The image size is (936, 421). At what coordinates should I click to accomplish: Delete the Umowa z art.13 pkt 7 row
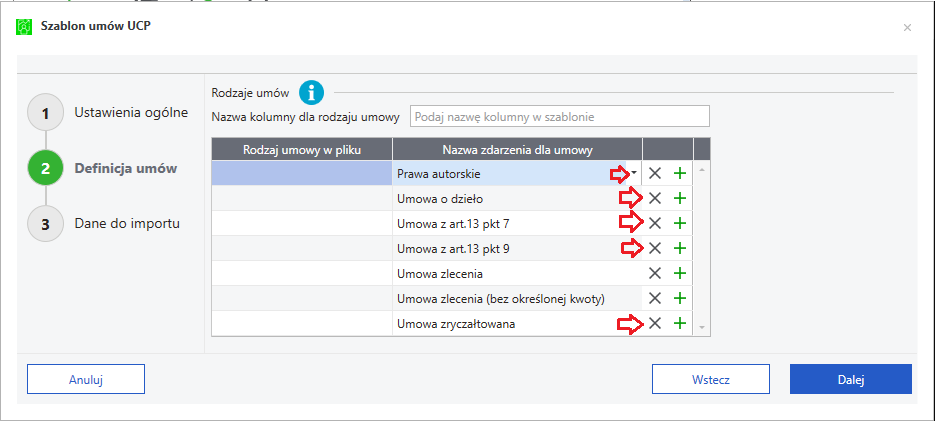click(x=655, y=223)
